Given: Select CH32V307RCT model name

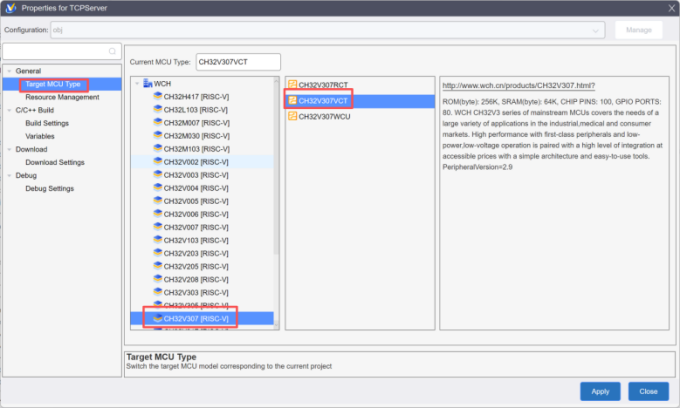Looking at the screenshot, I should click(x=323, y=85).
